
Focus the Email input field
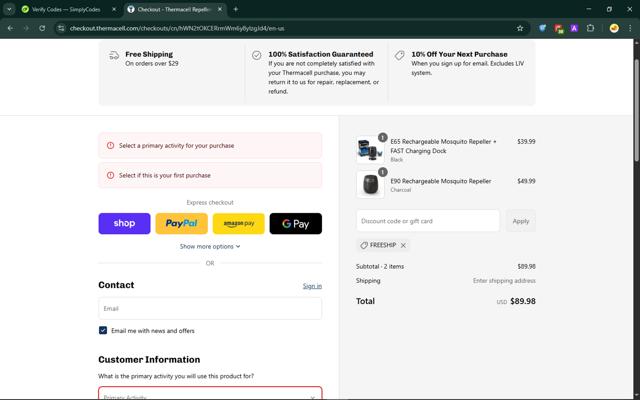210,308
